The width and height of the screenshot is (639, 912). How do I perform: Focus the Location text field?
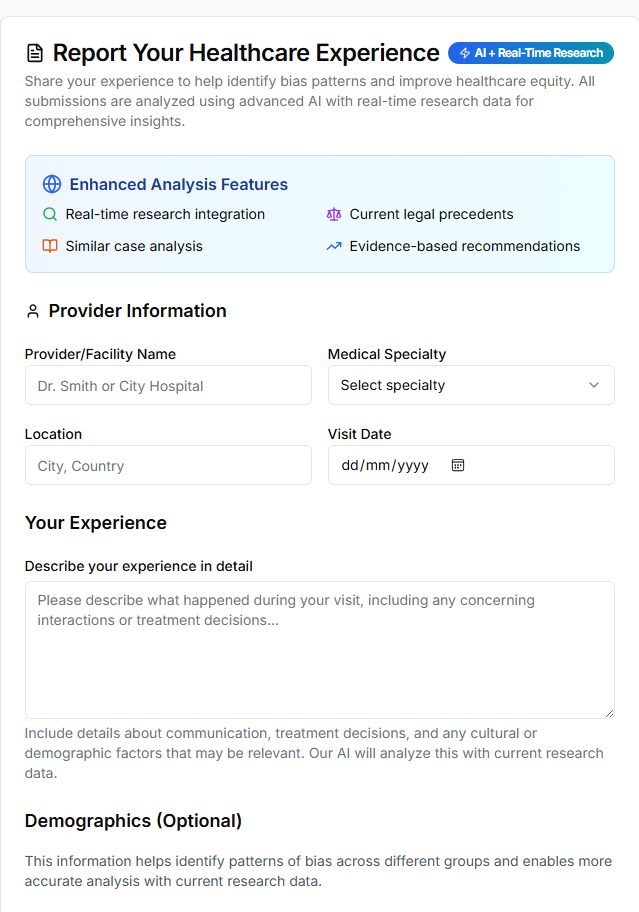[168, 465]
